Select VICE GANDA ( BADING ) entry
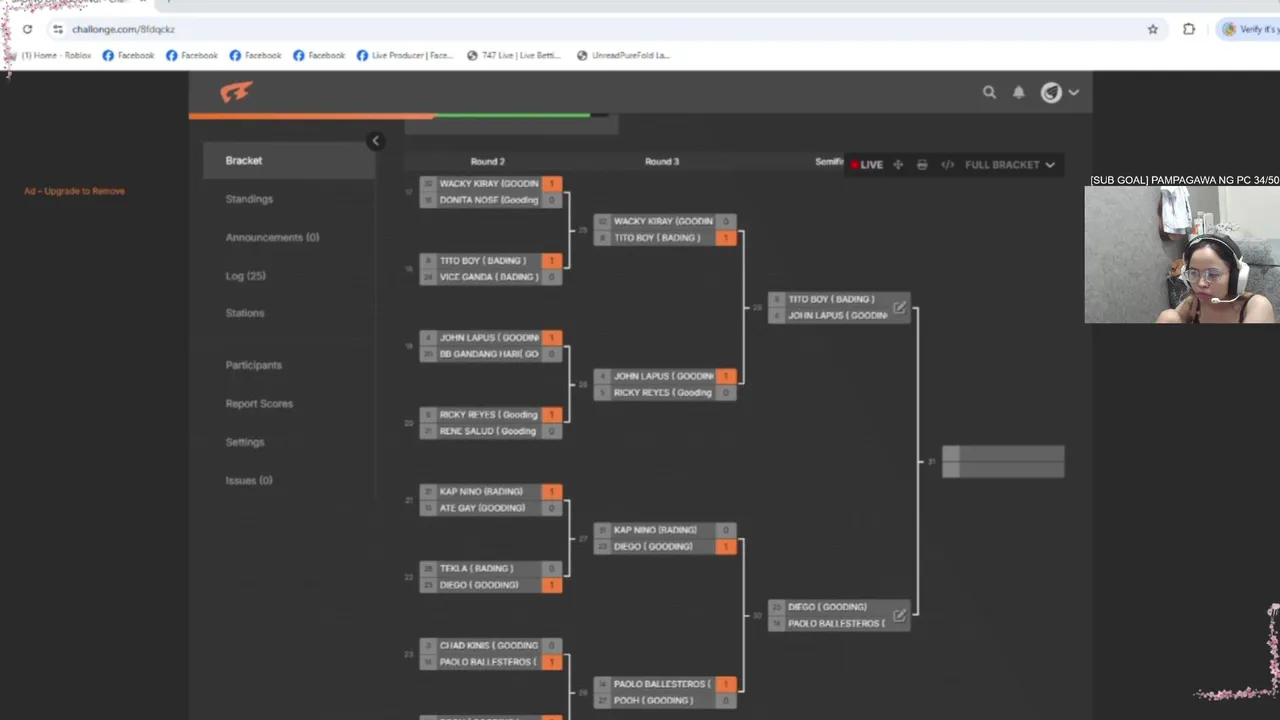The height and width of the screenshot is (720, 1280). click(x=490, y=277)
